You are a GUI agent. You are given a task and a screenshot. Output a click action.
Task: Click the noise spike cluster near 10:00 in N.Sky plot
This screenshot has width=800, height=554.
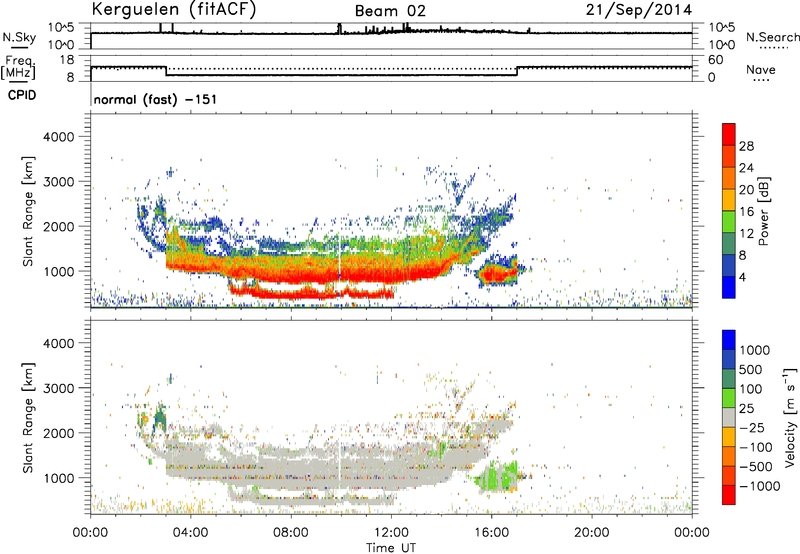[340, 29]
